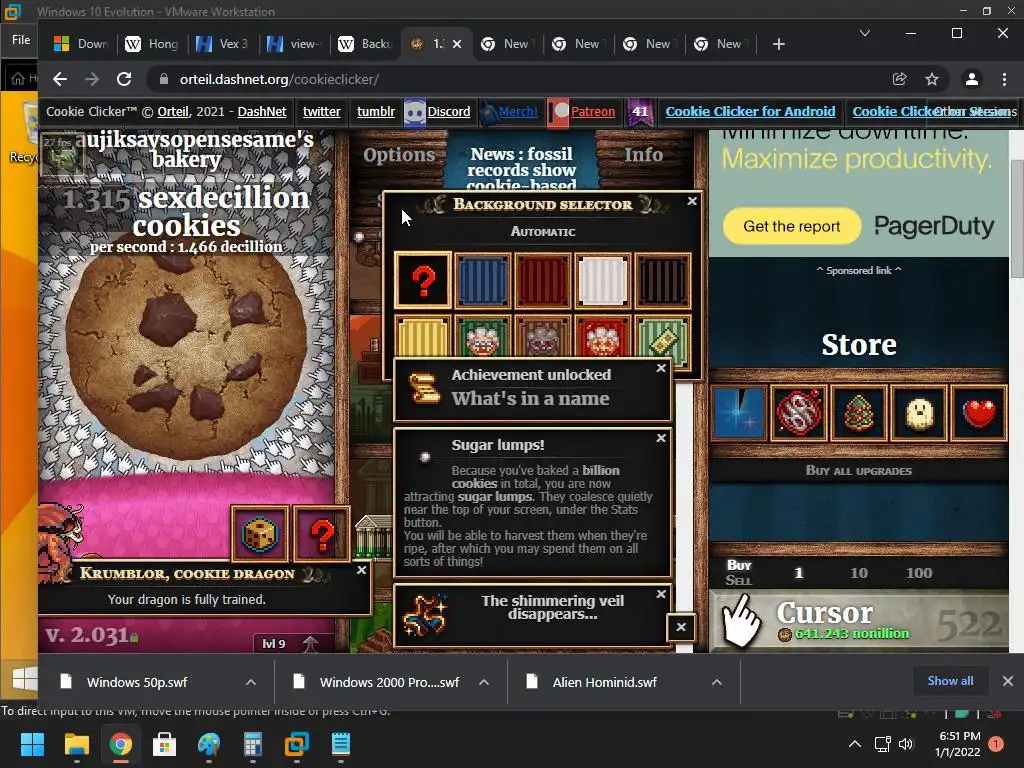Buy the red heart cookie upgrade
Image resolution: width=1024 pixels, height=768 pixels.
[x=979, y=413]
